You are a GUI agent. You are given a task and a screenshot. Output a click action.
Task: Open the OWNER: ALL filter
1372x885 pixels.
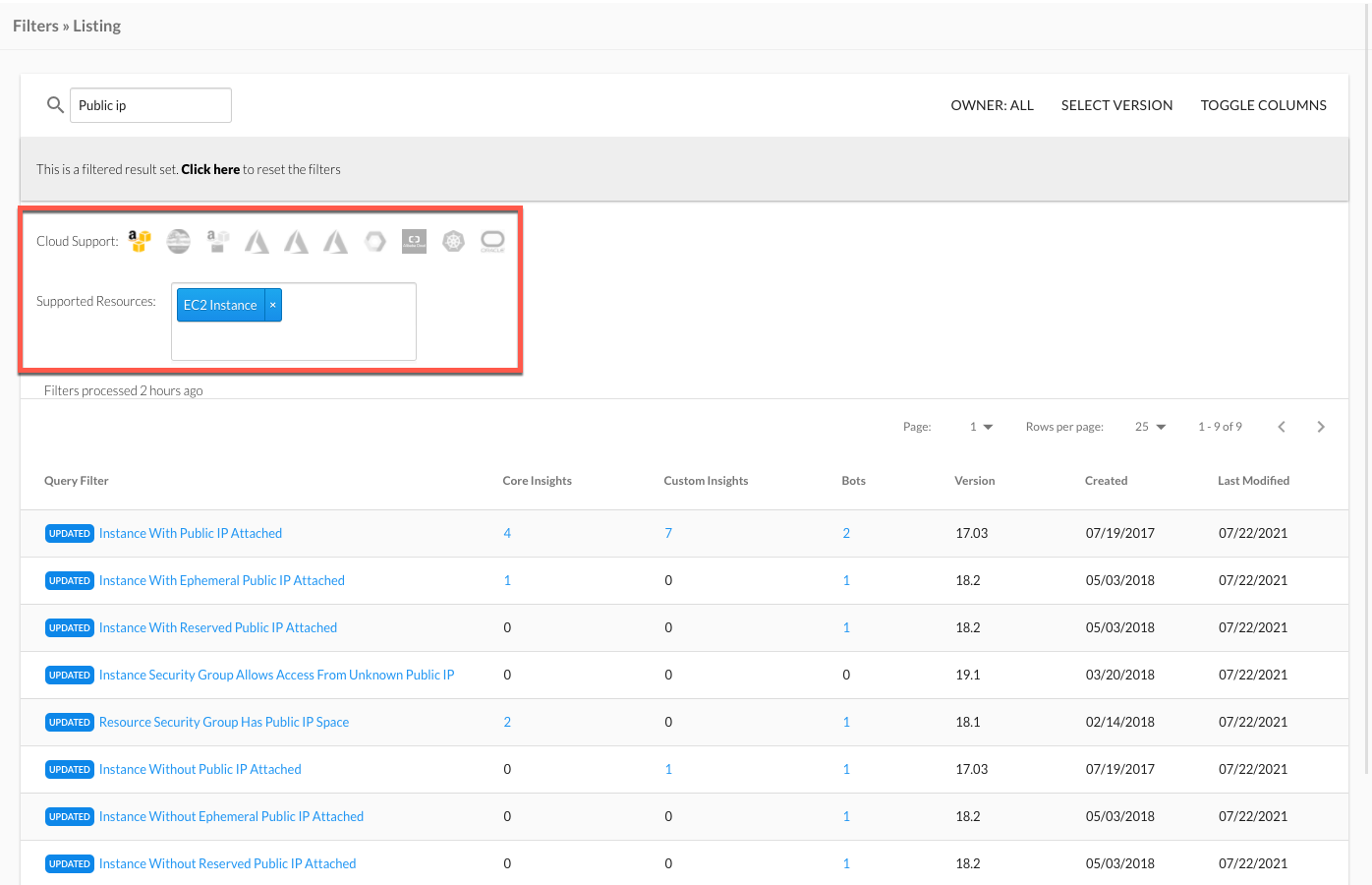click(x=992, y=105)
